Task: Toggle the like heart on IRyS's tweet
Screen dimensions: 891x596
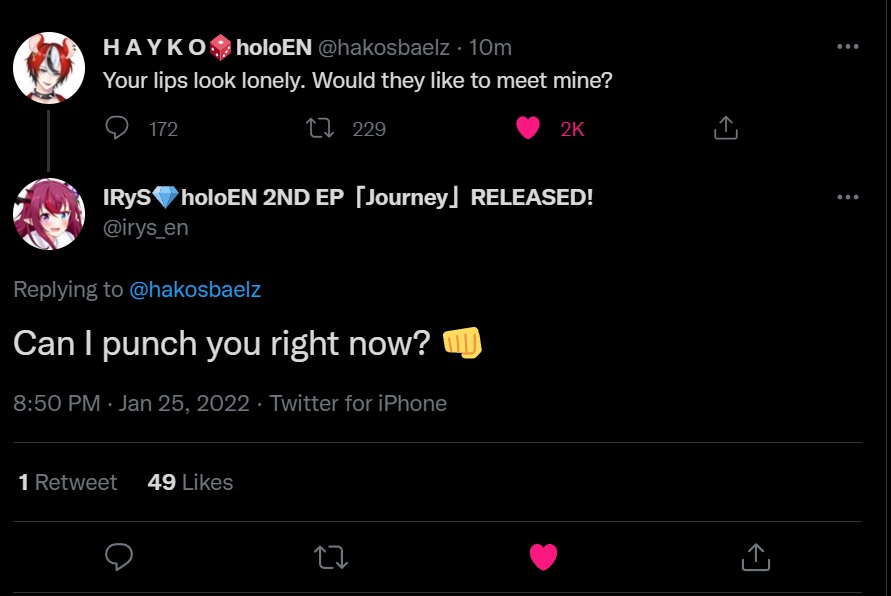Action: 543,557
